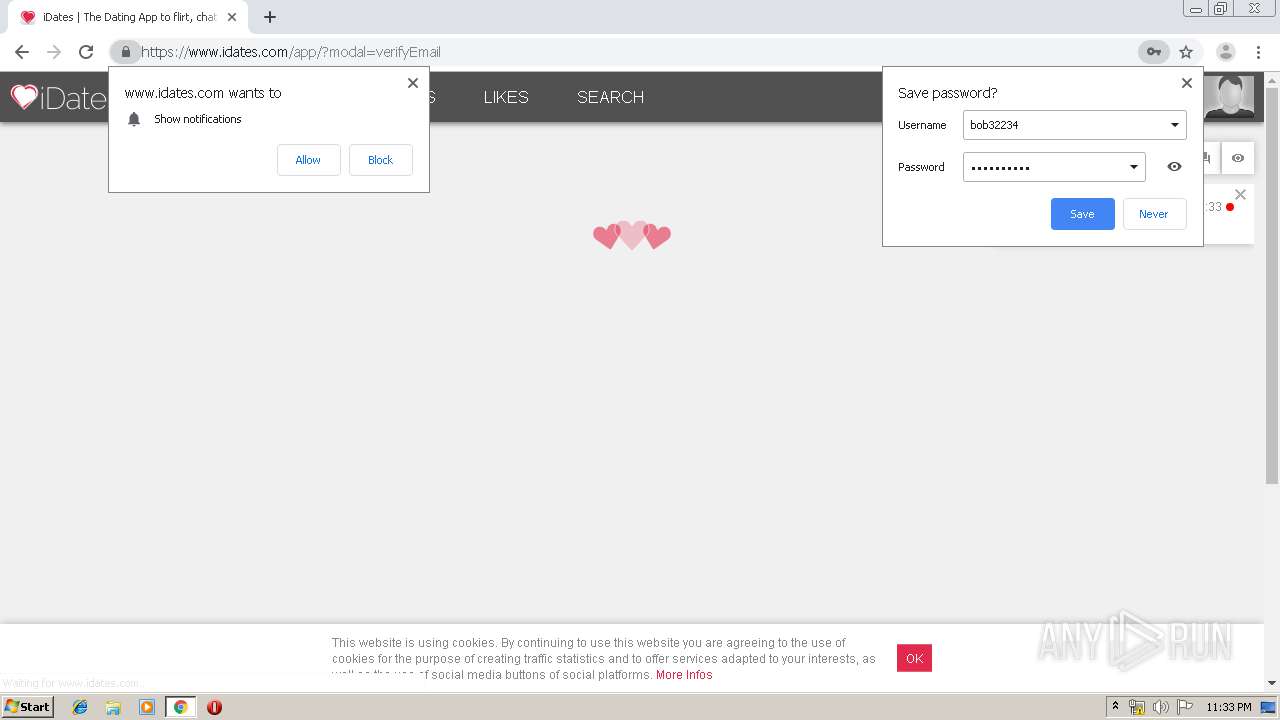Image resolution: width=1280 pixels, height=720 pixels.
Task: Open Windows Explorer folder in taskbar
Action: click(113, 707)
